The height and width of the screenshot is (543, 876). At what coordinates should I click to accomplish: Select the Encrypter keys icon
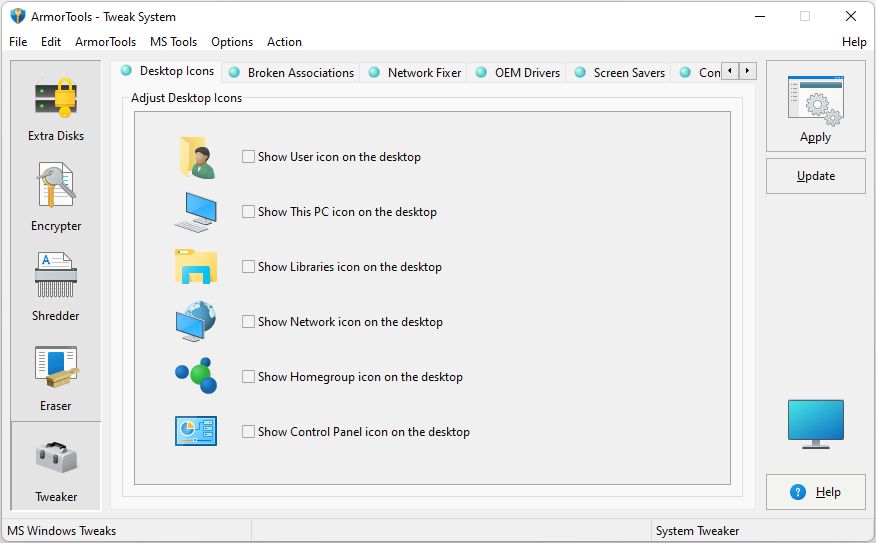click(x=56, y=187)
